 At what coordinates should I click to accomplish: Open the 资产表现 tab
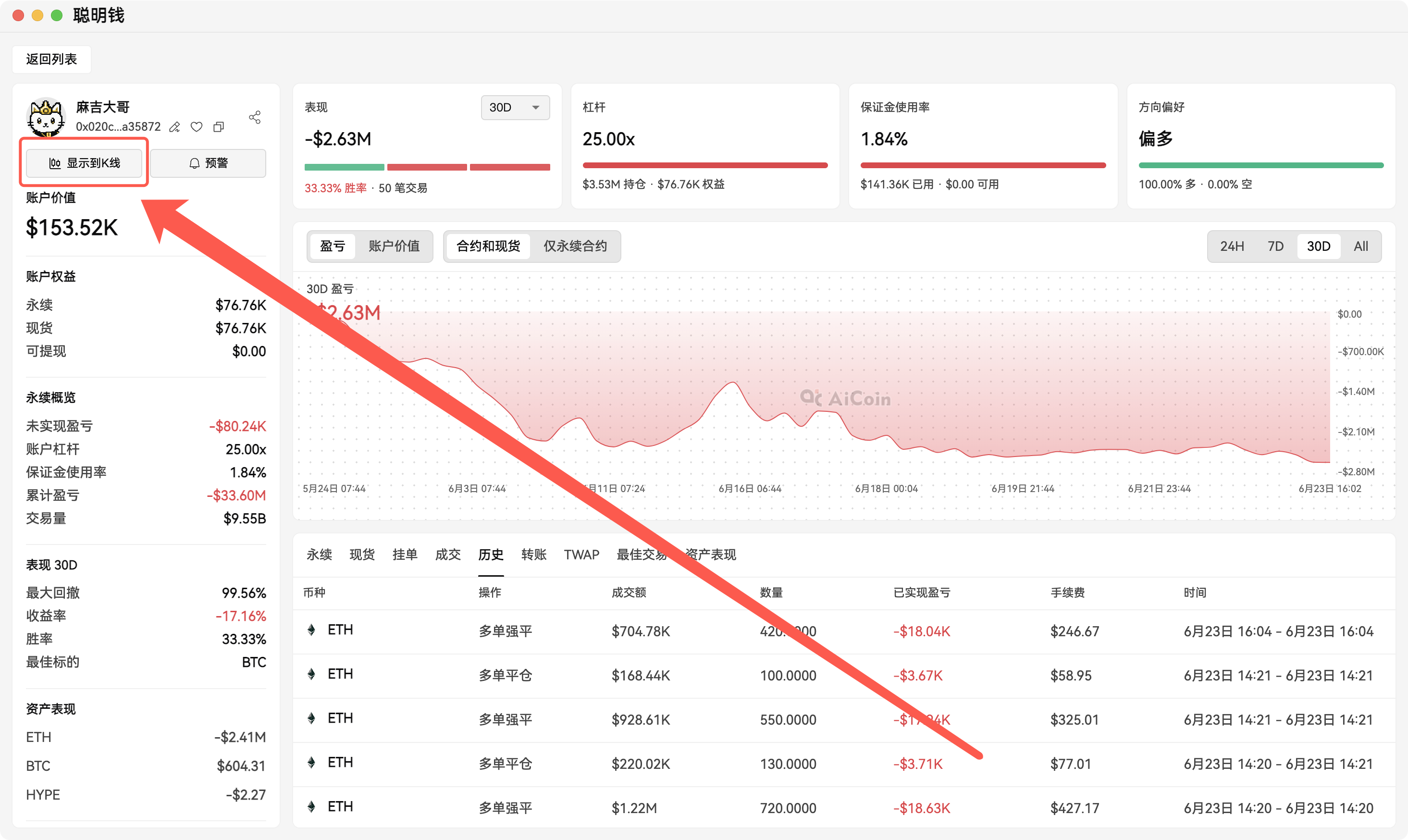pyautogui.click(x=711, y=555)
